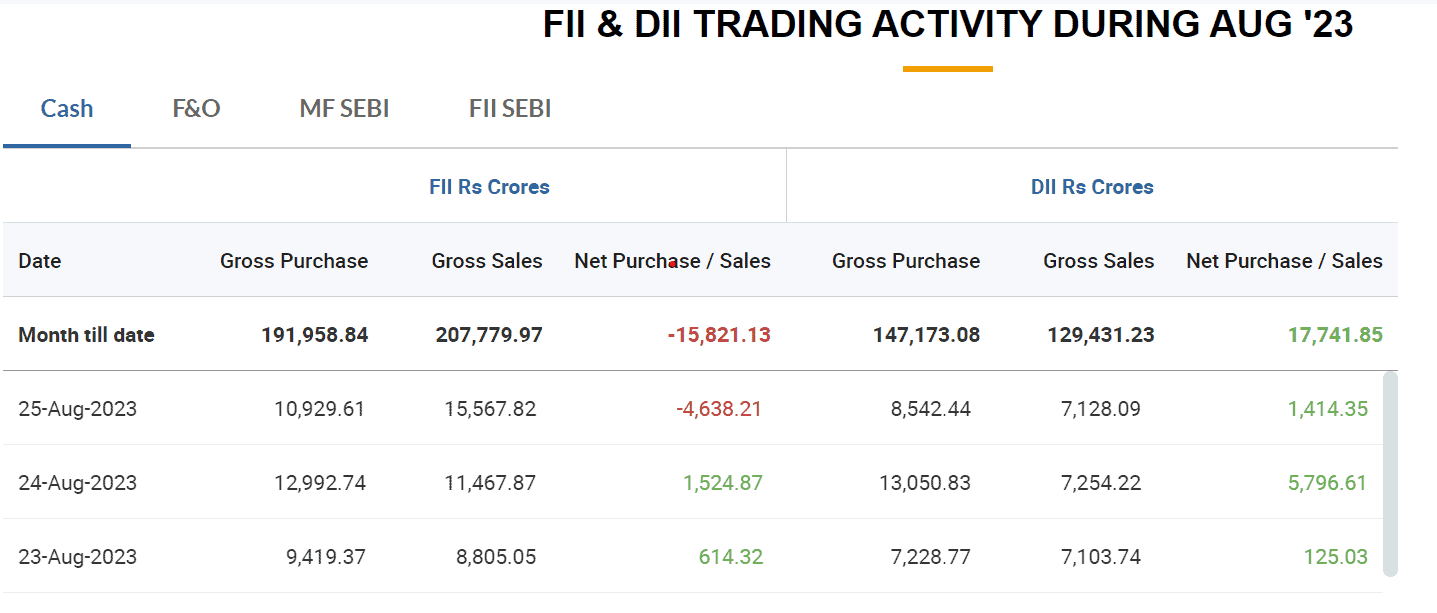Viewport: 1437px width, 613px height.
Task: Select the 23-Aug-2023 date row
Action: click(x=78, y=557)
